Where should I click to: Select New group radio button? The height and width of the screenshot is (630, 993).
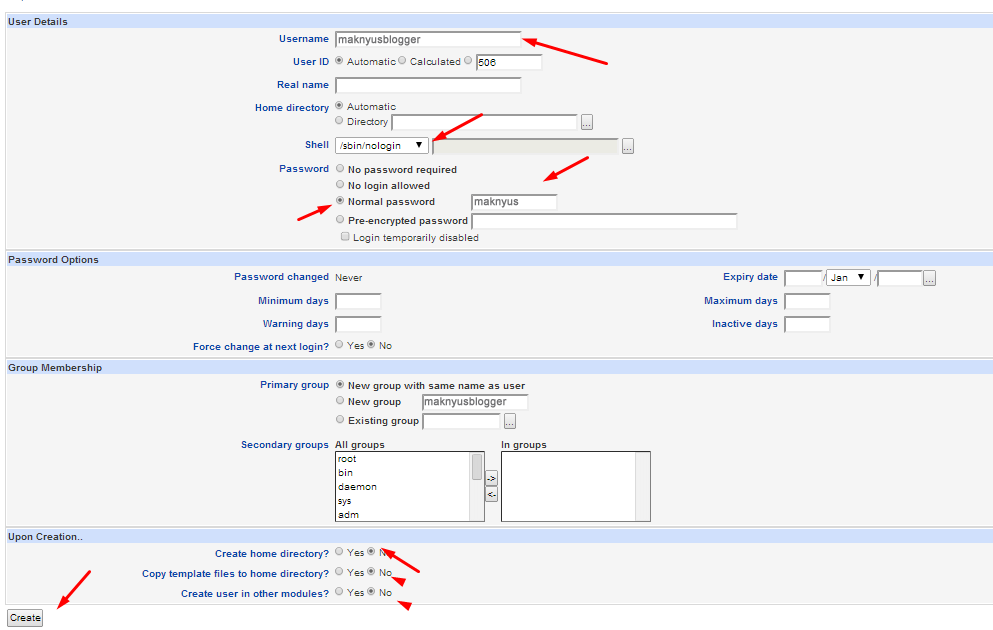[x=340, y=401]
